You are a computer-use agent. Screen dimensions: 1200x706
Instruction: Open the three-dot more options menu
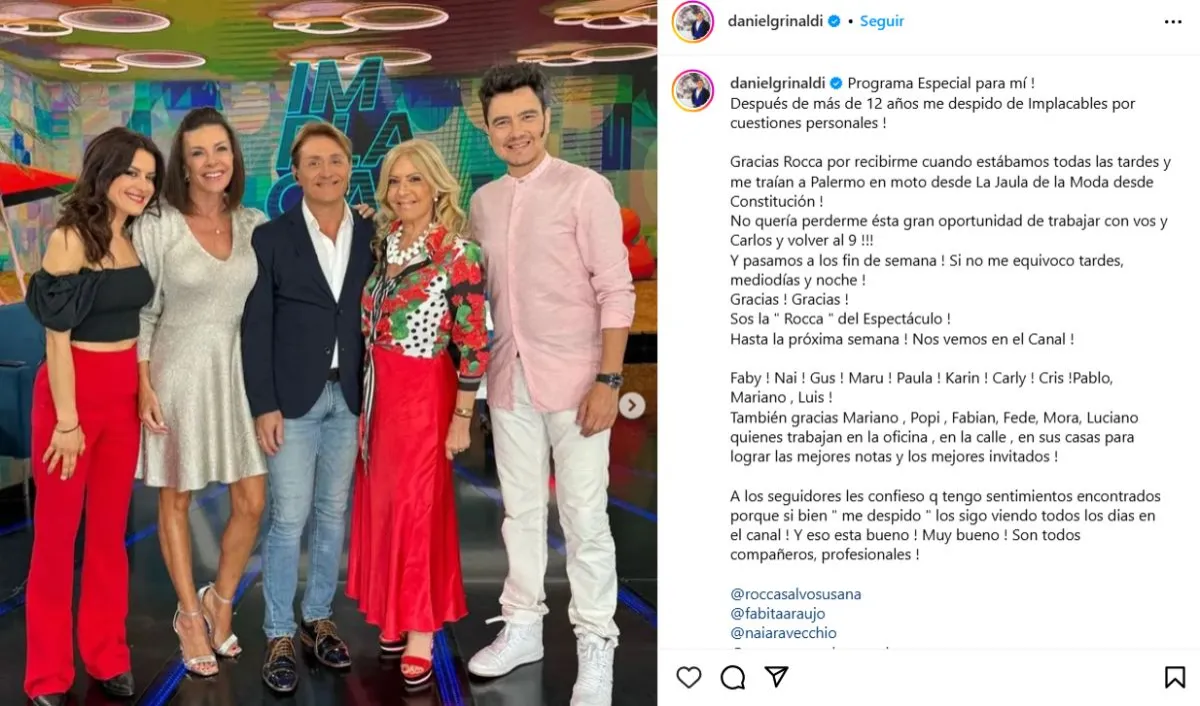(x=1173, y=22)
